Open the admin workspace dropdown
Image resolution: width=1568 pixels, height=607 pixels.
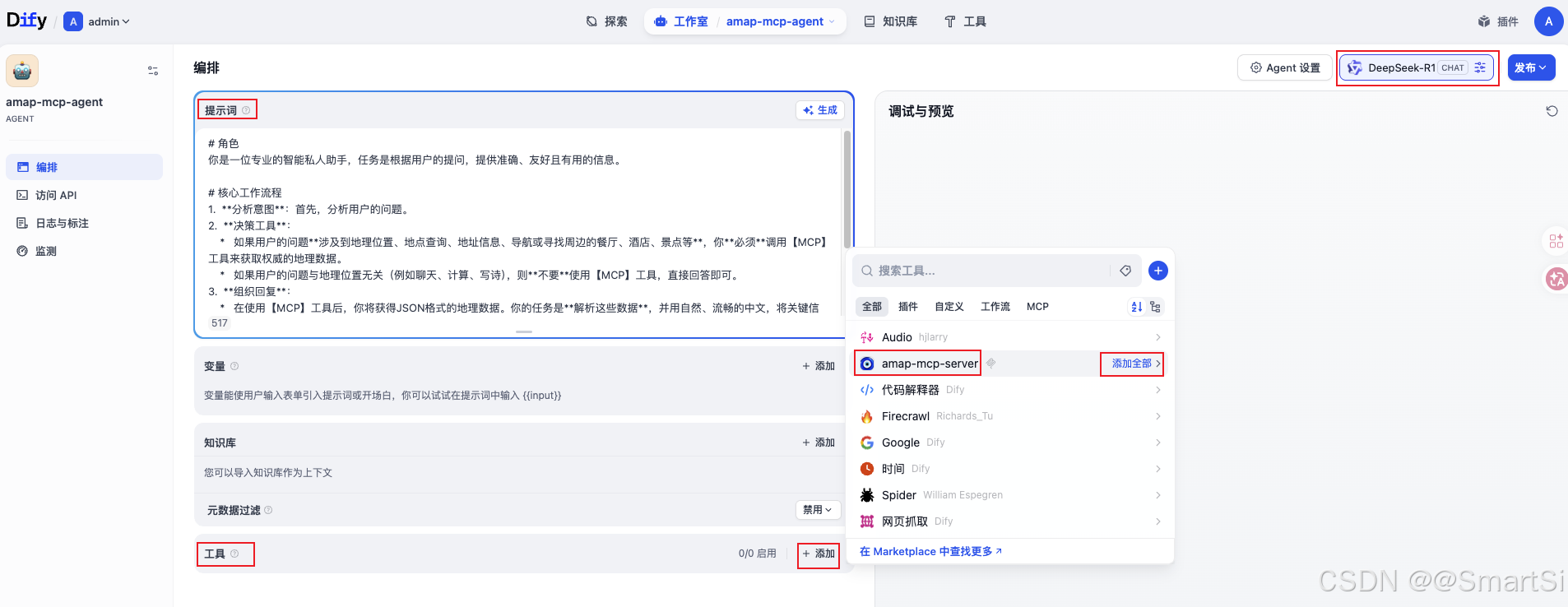pyautogui.click(x=97, y=21)
